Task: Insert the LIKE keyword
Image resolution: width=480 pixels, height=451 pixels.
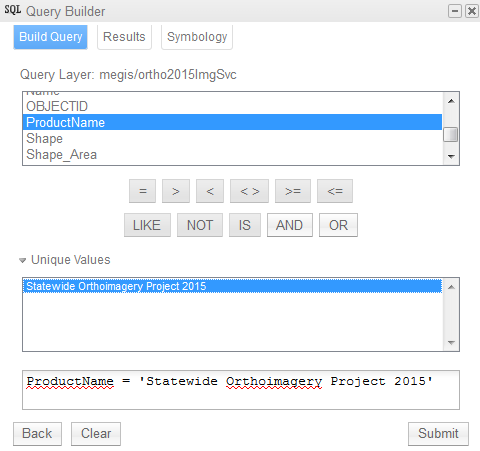Action: (147, 225)
